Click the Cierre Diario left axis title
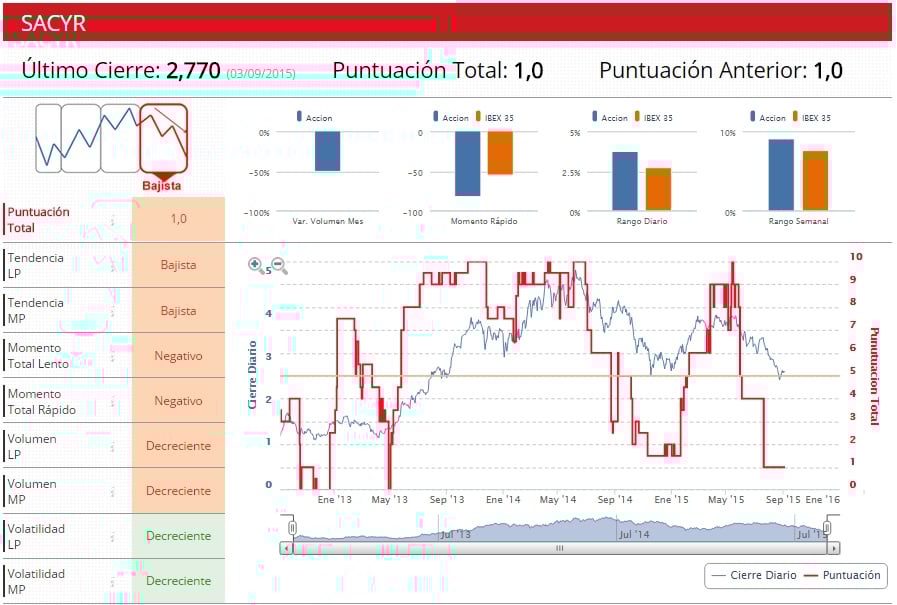897x605 pixels. [252, 375]
